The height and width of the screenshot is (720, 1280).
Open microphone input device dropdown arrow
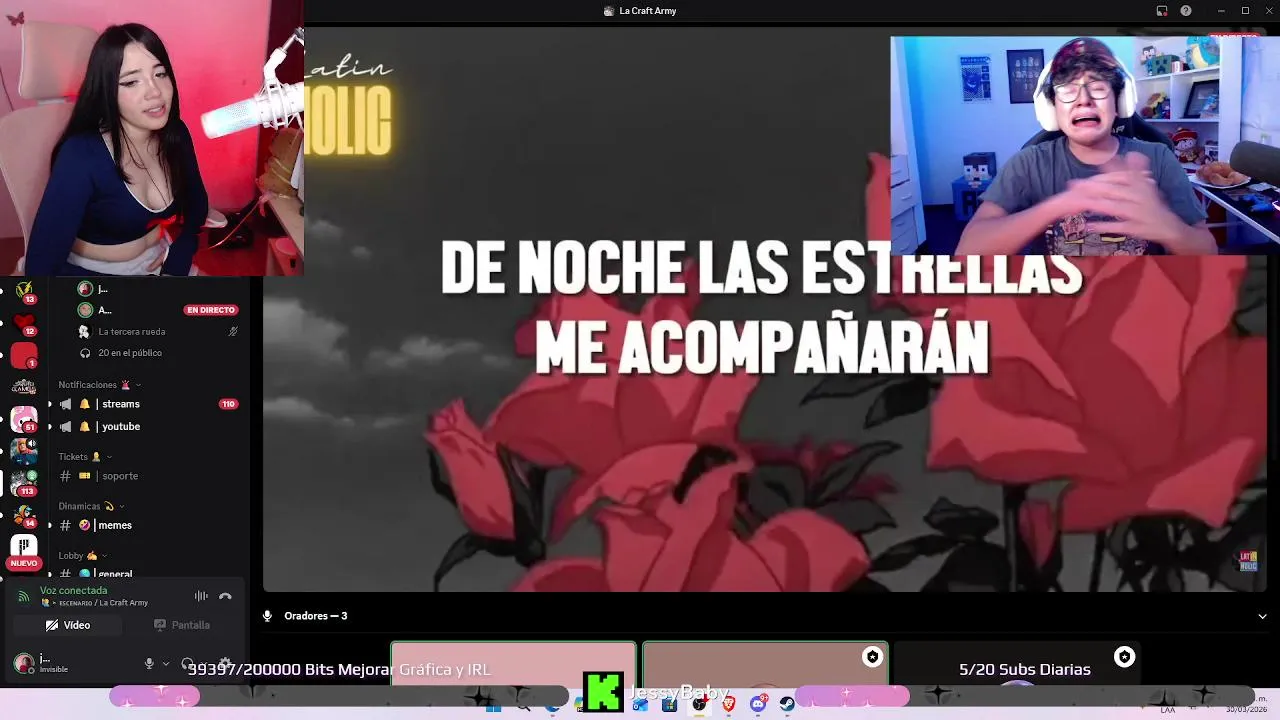[166, 663]
